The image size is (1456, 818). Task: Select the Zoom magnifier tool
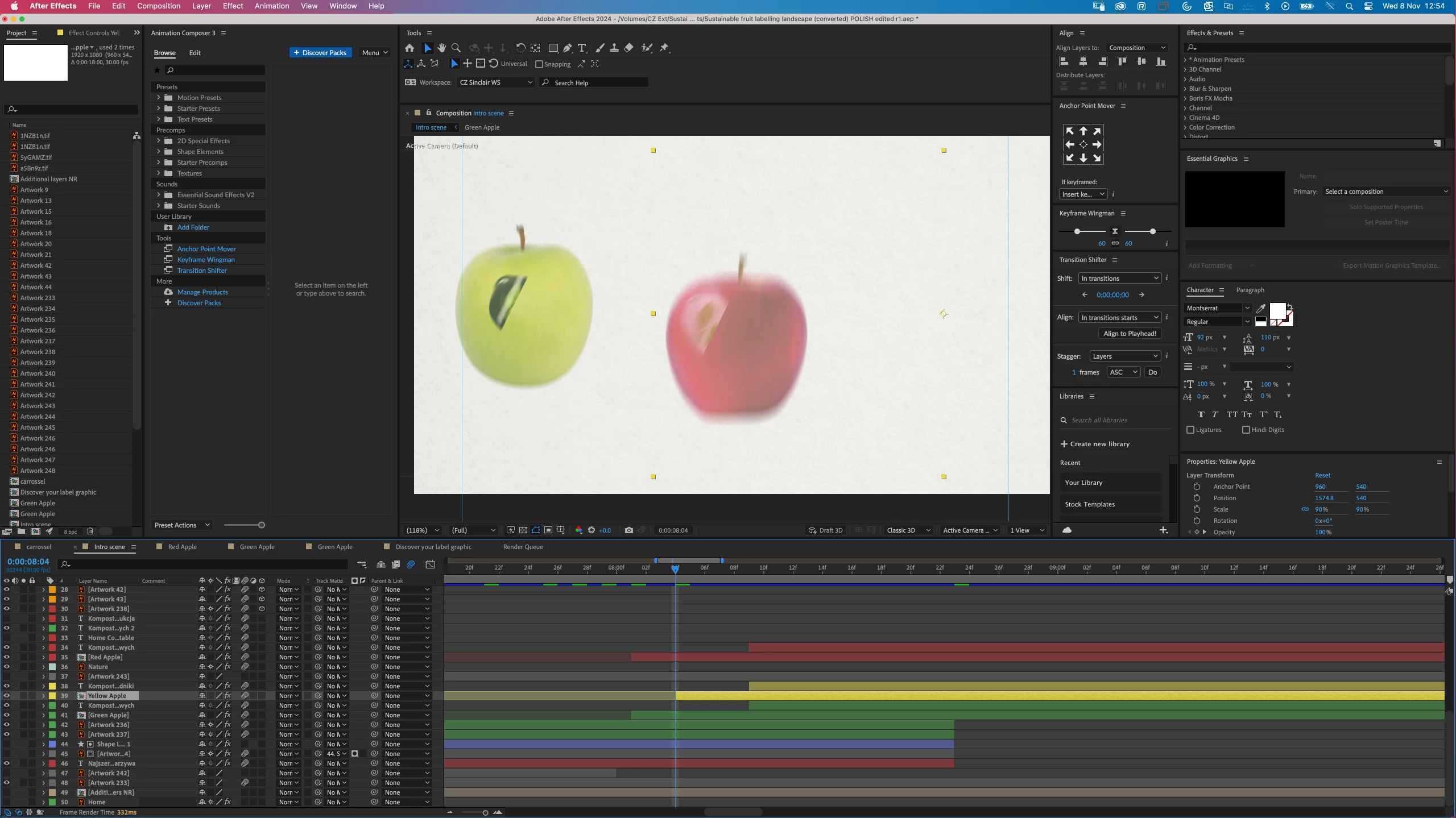pyautogui.click(x=456, y=48)
